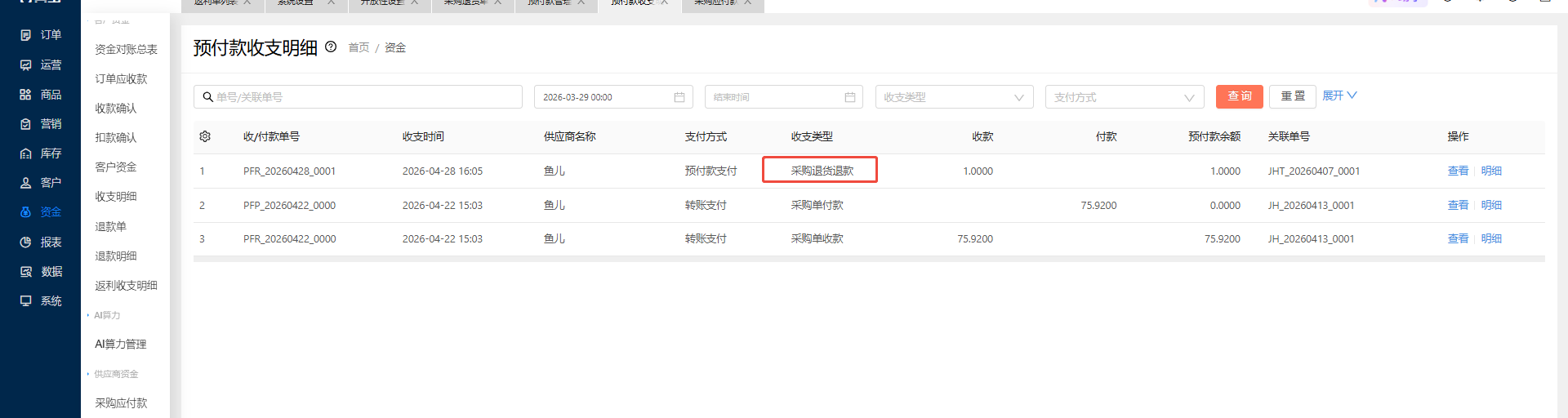This screenshot has height=418, width=1568.
Task: Click the 资金 breadcrumb link
Action: [x=395, y=47]
